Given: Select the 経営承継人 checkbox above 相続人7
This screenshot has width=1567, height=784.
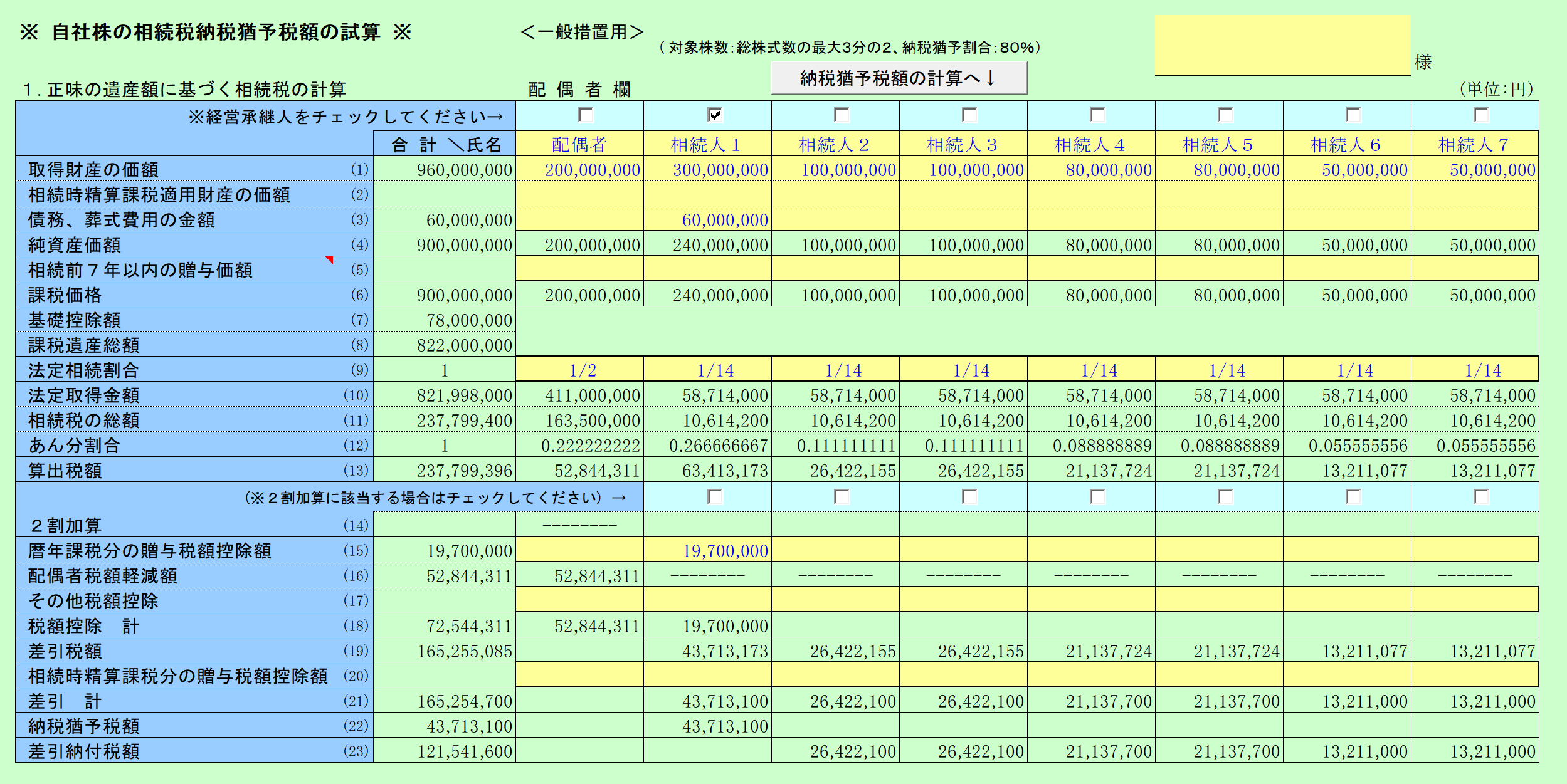Looking at the screenshot, I should tap(1481, 115).
